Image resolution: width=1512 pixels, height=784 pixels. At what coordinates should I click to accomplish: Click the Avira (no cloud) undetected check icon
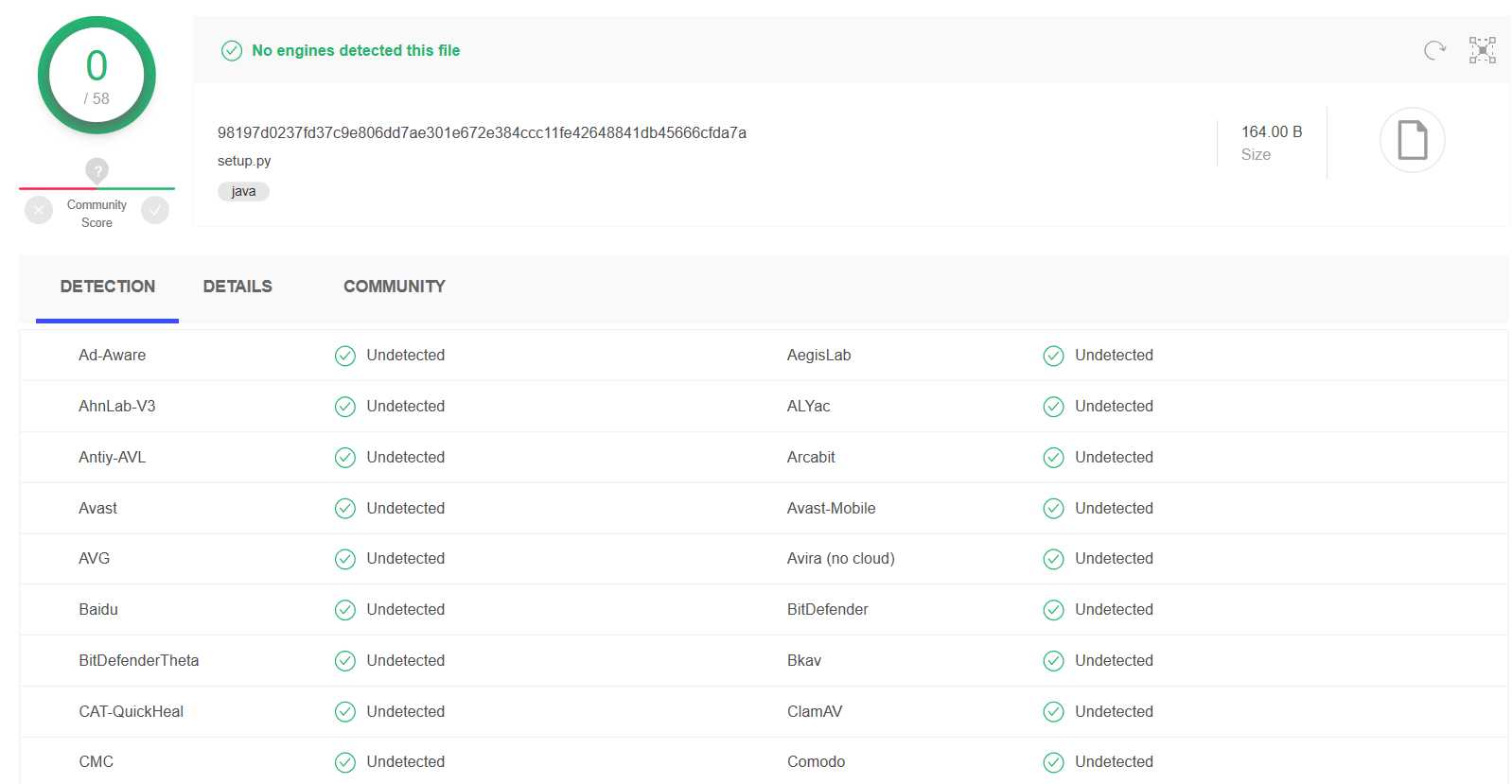point(1053,559)
